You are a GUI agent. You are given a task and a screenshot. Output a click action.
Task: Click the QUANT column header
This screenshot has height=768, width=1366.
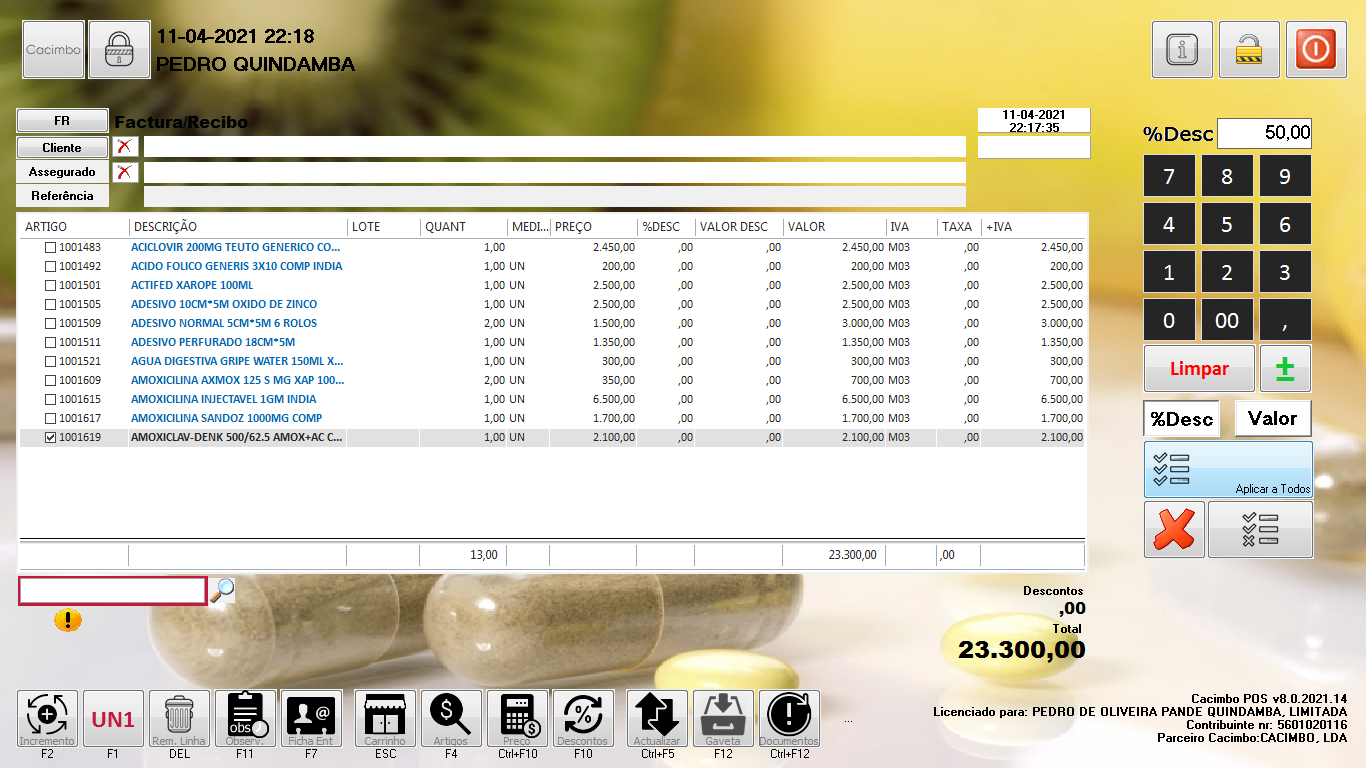[463, 227]
